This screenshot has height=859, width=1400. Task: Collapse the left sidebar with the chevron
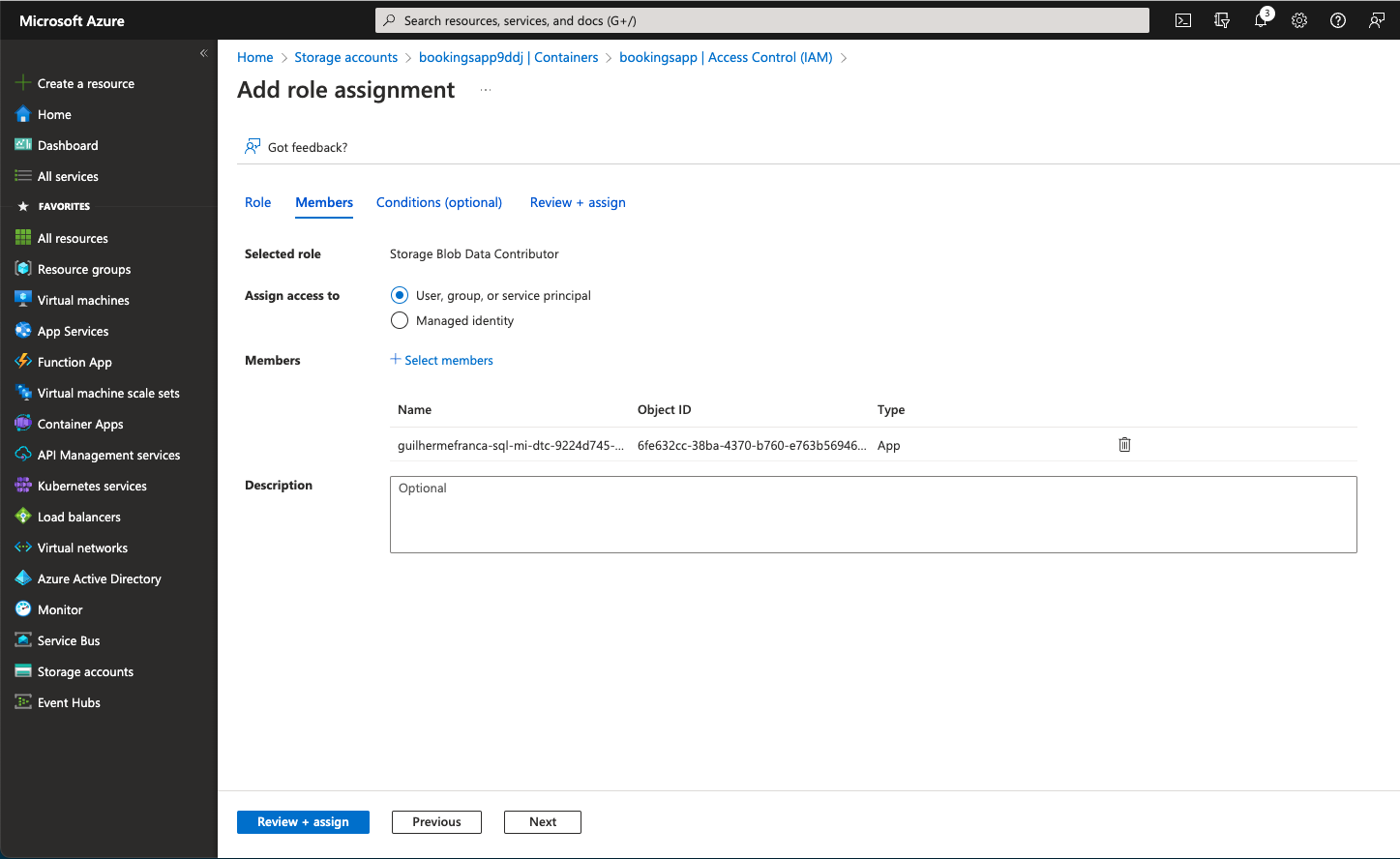[x=203, y=53]
